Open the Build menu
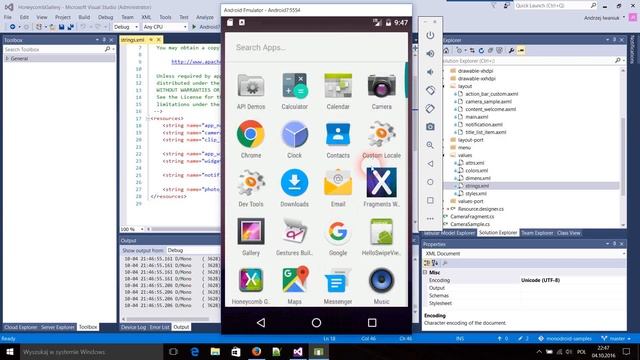Viewport: 640px width, 360px height. (x=84, y=17)
